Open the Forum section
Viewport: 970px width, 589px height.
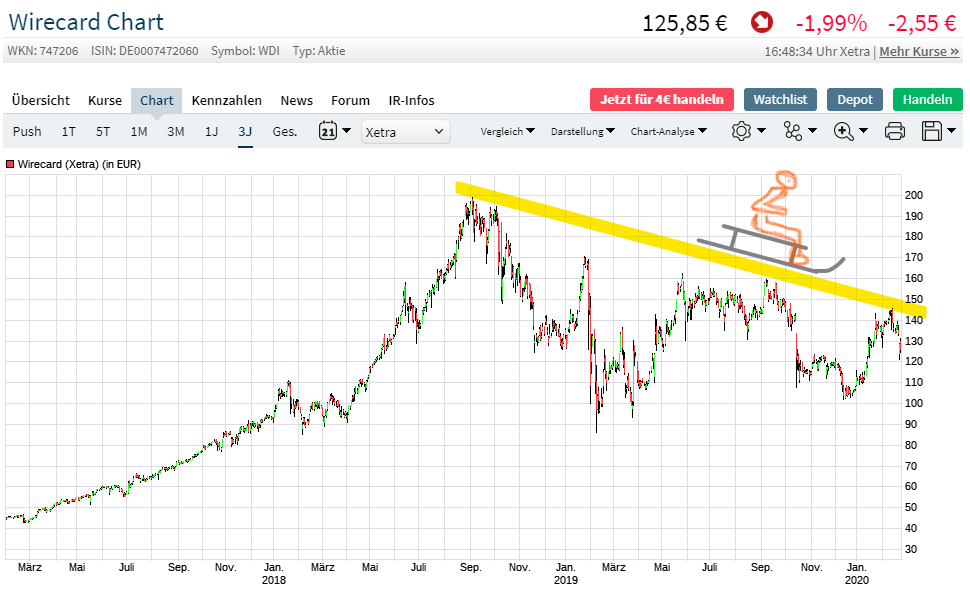[350, 100]
